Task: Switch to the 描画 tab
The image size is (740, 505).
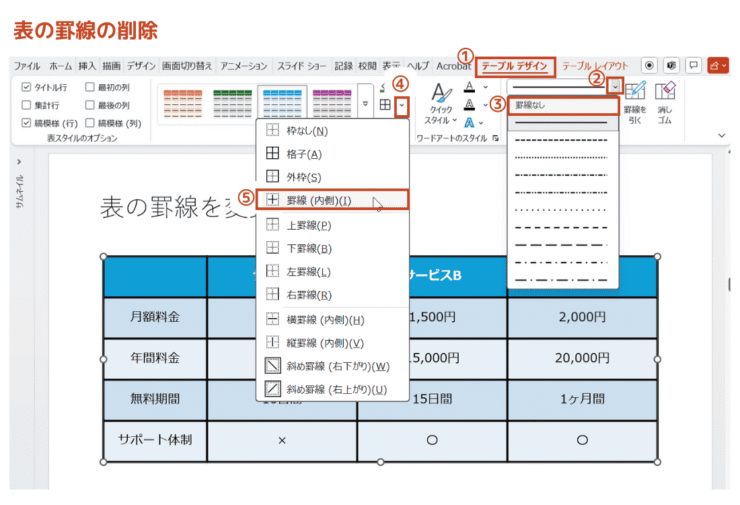Action: (111, 66)
